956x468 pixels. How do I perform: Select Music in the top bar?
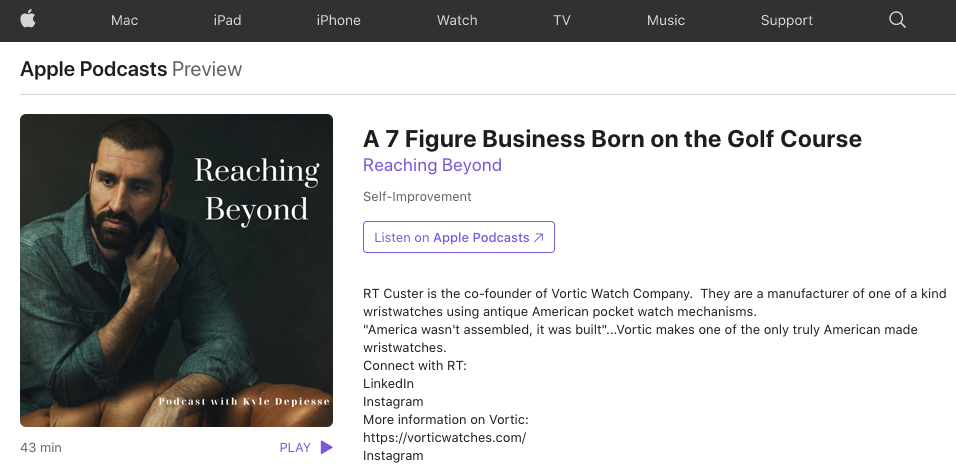666,20
